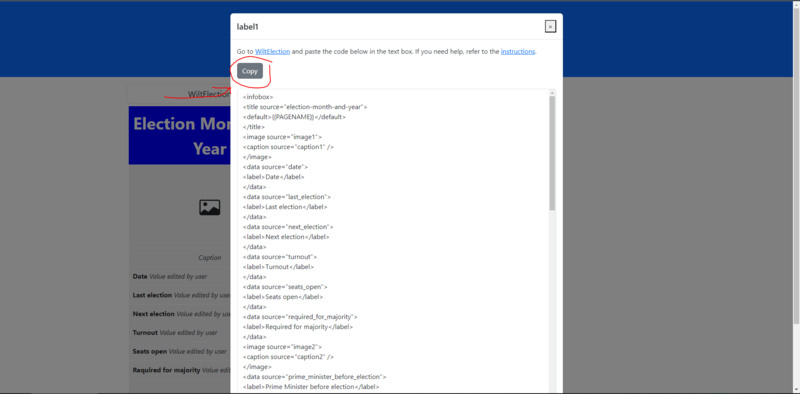
Task: Close the label1 dialog
Action: pyautogui.click(x=550, y=27)
